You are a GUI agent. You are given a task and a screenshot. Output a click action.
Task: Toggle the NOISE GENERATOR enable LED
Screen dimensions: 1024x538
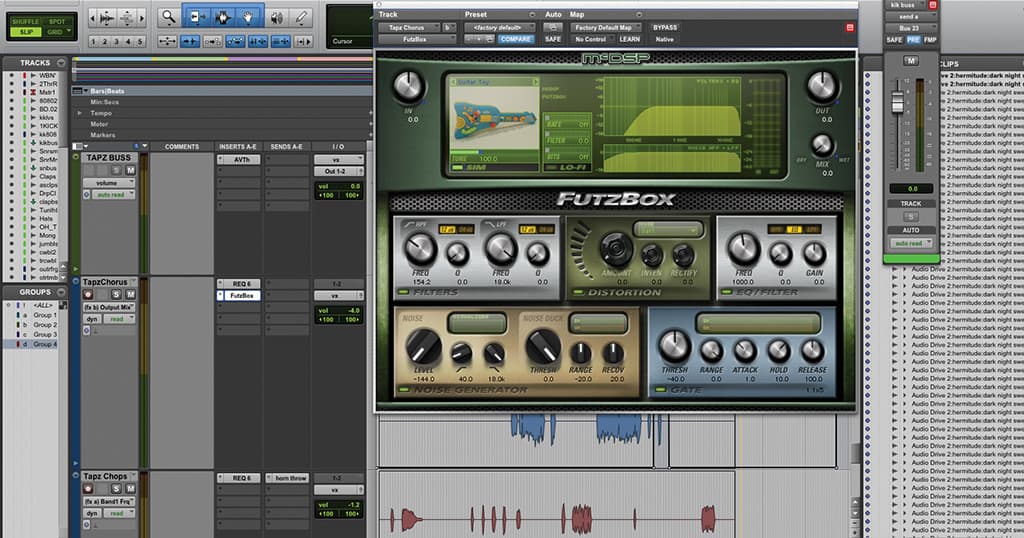coord(404,390)
